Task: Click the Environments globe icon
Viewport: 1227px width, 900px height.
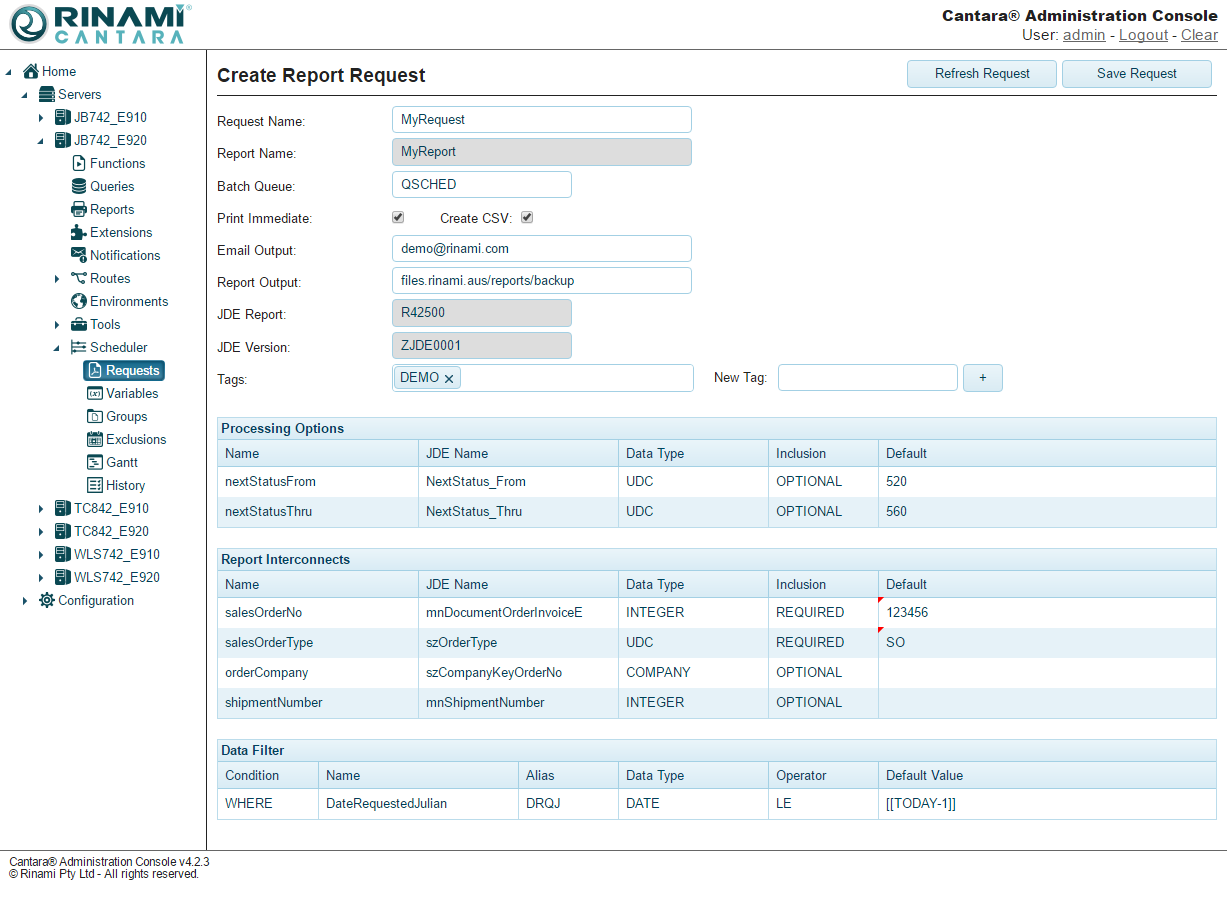Action: click(79, 301)
